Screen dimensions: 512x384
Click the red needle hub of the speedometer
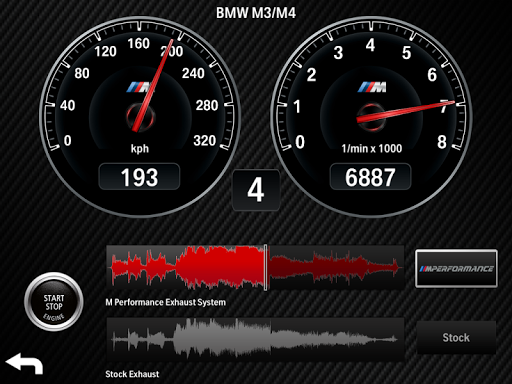coord(140,117)
